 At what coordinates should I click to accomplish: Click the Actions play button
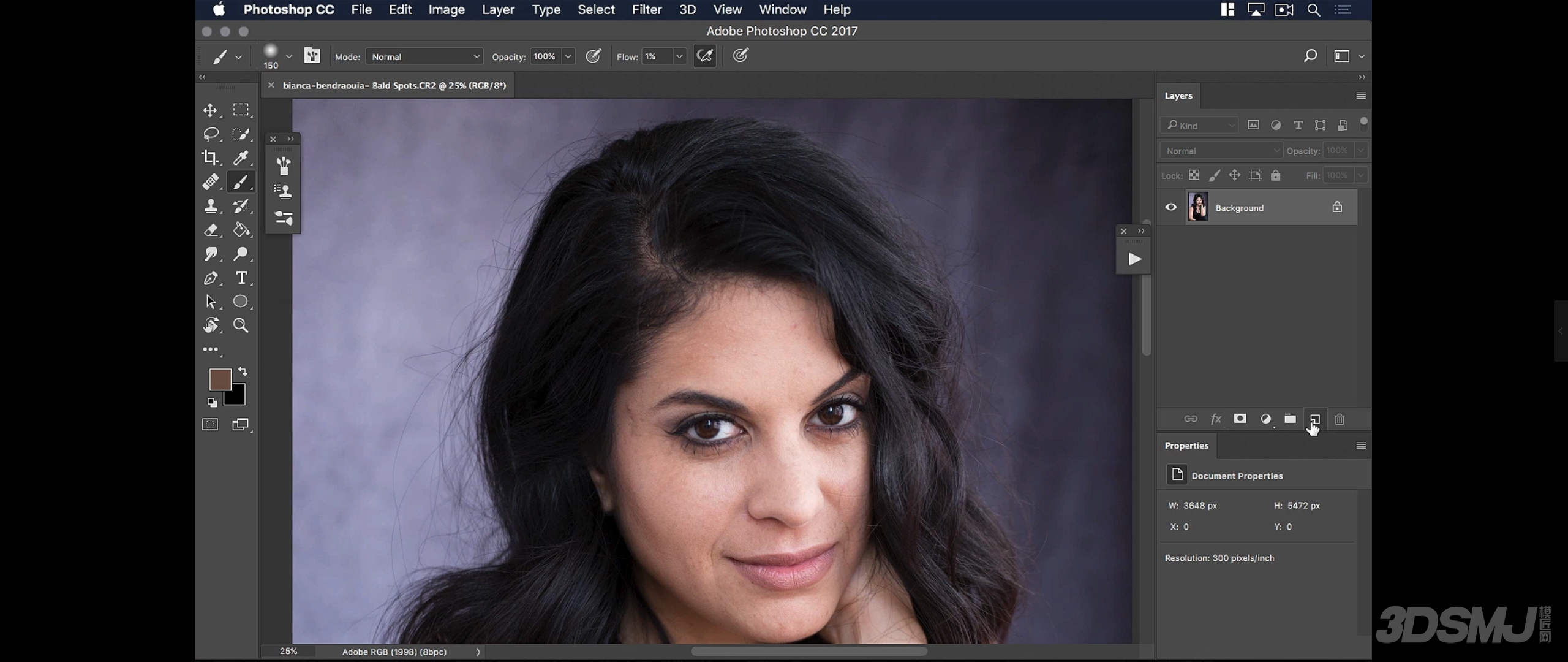[1134, 259]
